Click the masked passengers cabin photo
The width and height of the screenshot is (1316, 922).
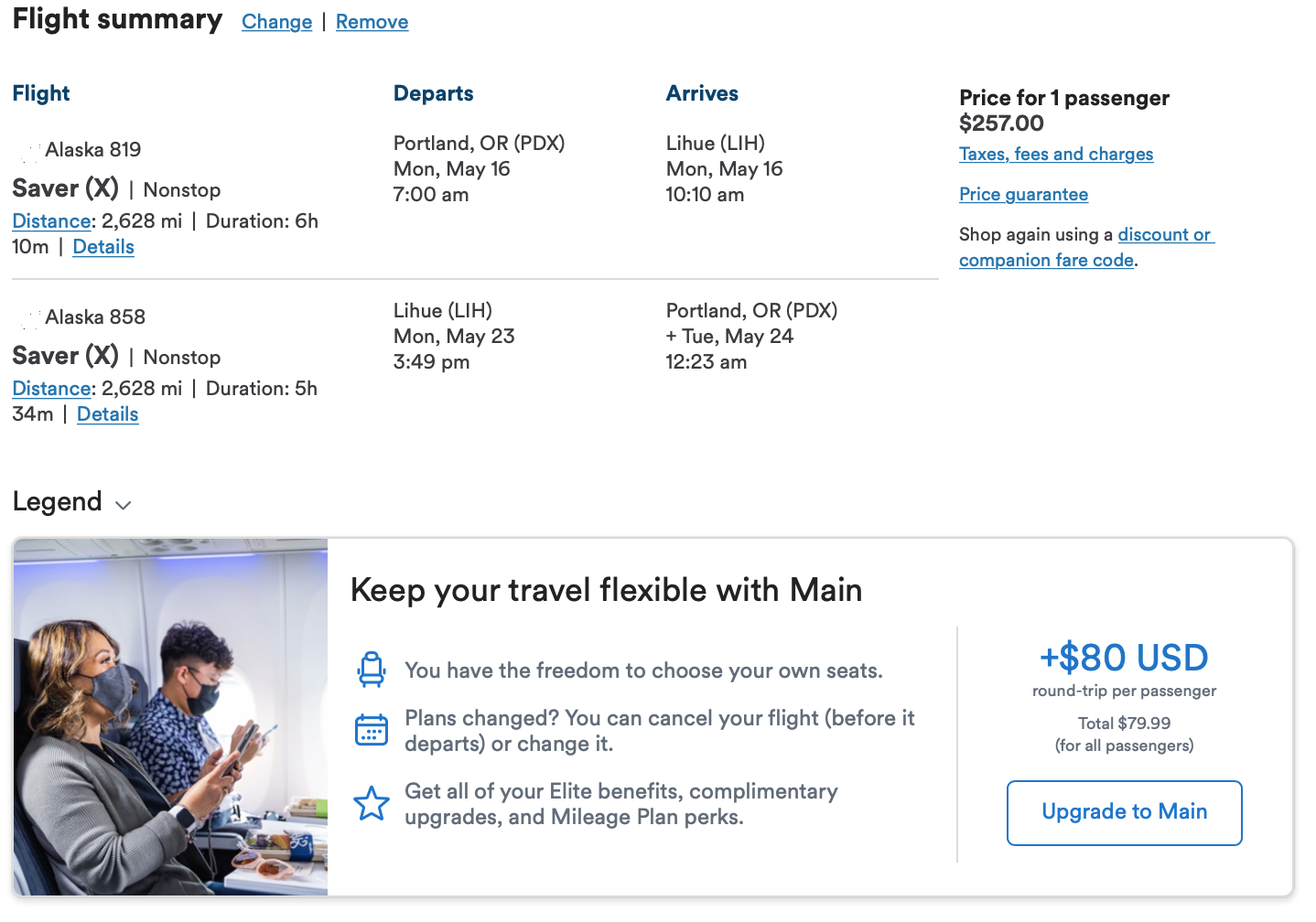170,717
